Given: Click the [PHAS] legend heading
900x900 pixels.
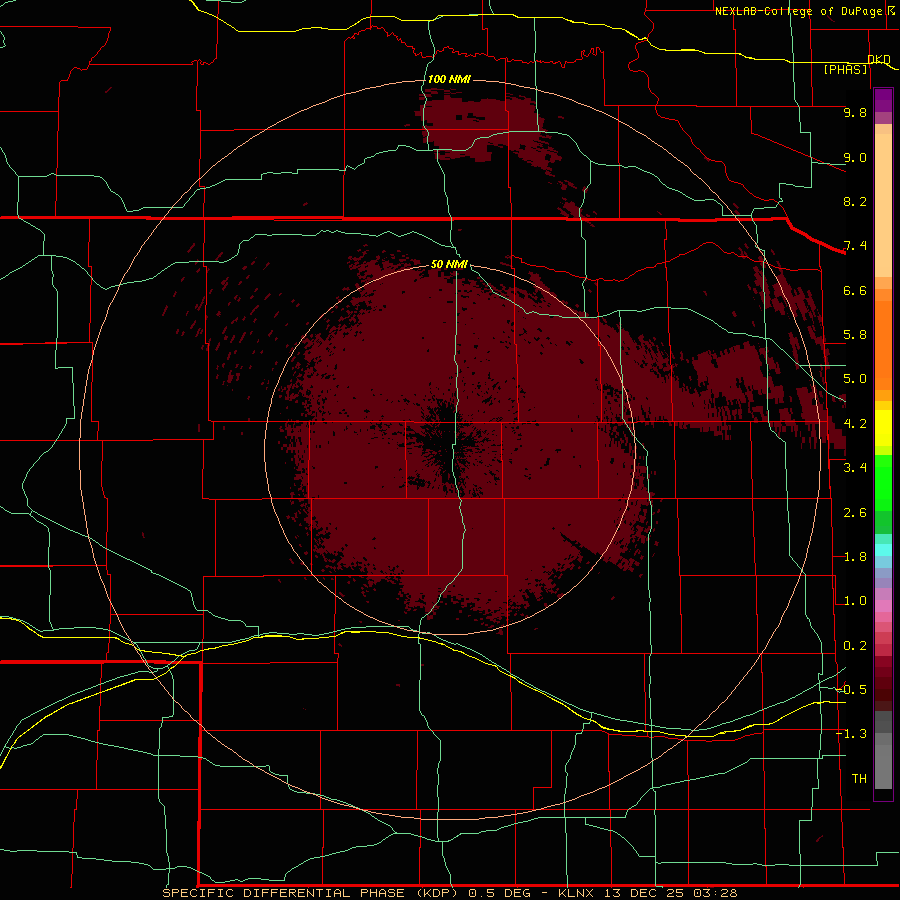Looking at the screenshot, I should click(x=845, y=69).
